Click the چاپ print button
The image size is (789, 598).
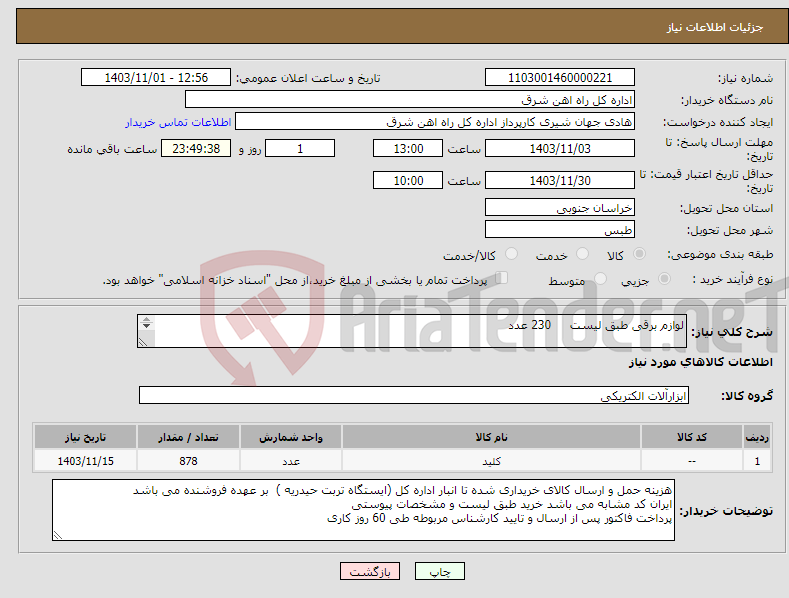[x=440, y=571]
